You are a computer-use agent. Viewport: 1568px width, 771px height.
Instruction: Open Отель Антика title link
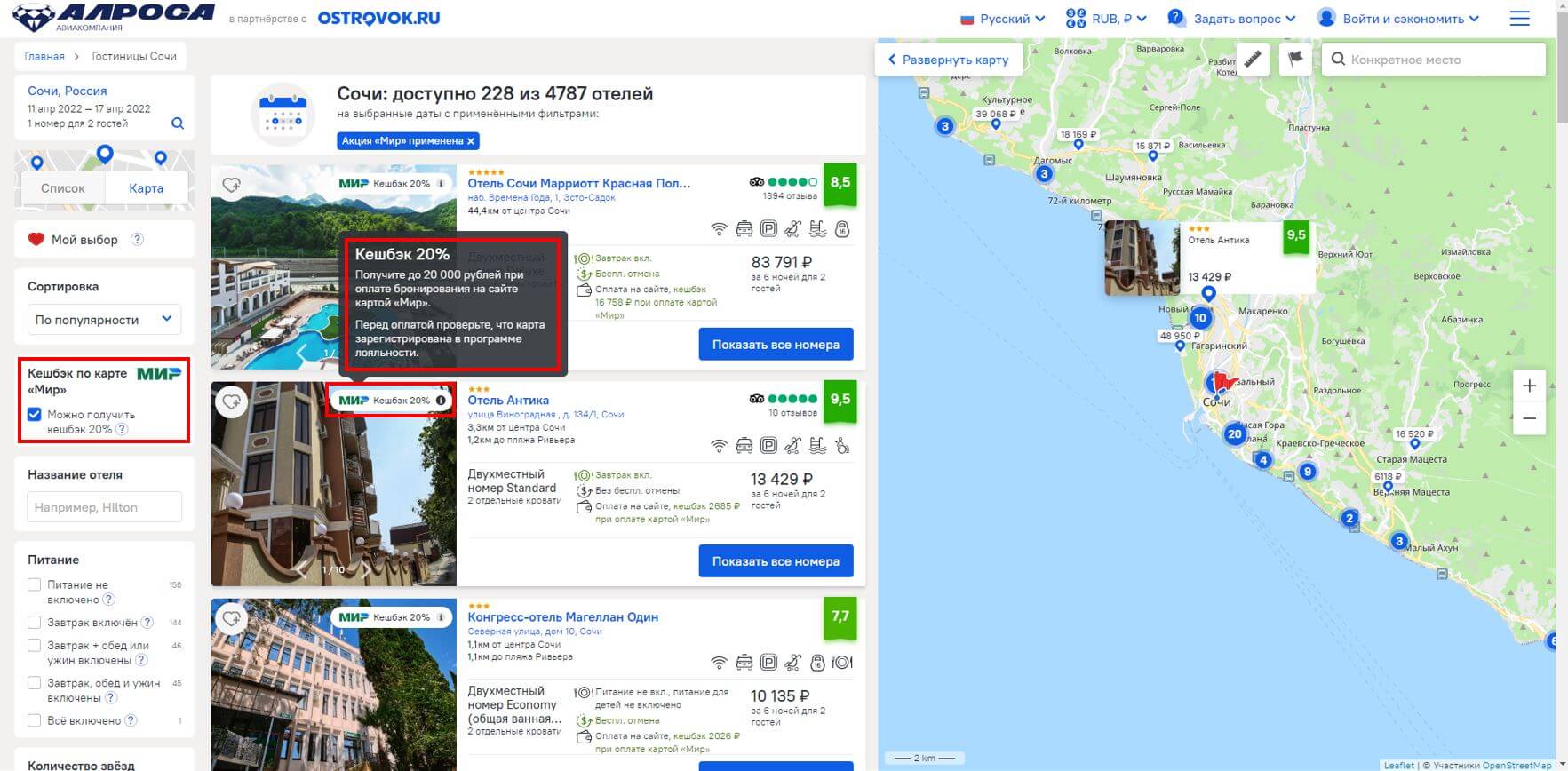click(508, 401)
